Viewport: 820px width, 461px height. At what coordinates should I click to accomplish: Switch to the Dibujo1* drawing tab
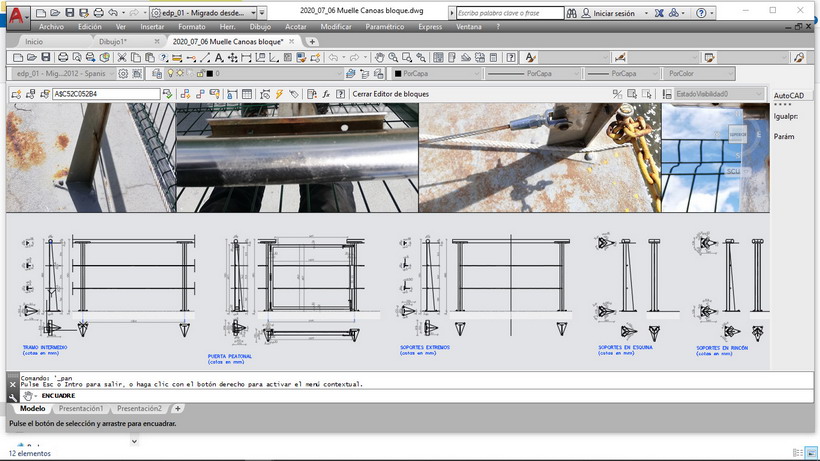[x=113, y=41]
